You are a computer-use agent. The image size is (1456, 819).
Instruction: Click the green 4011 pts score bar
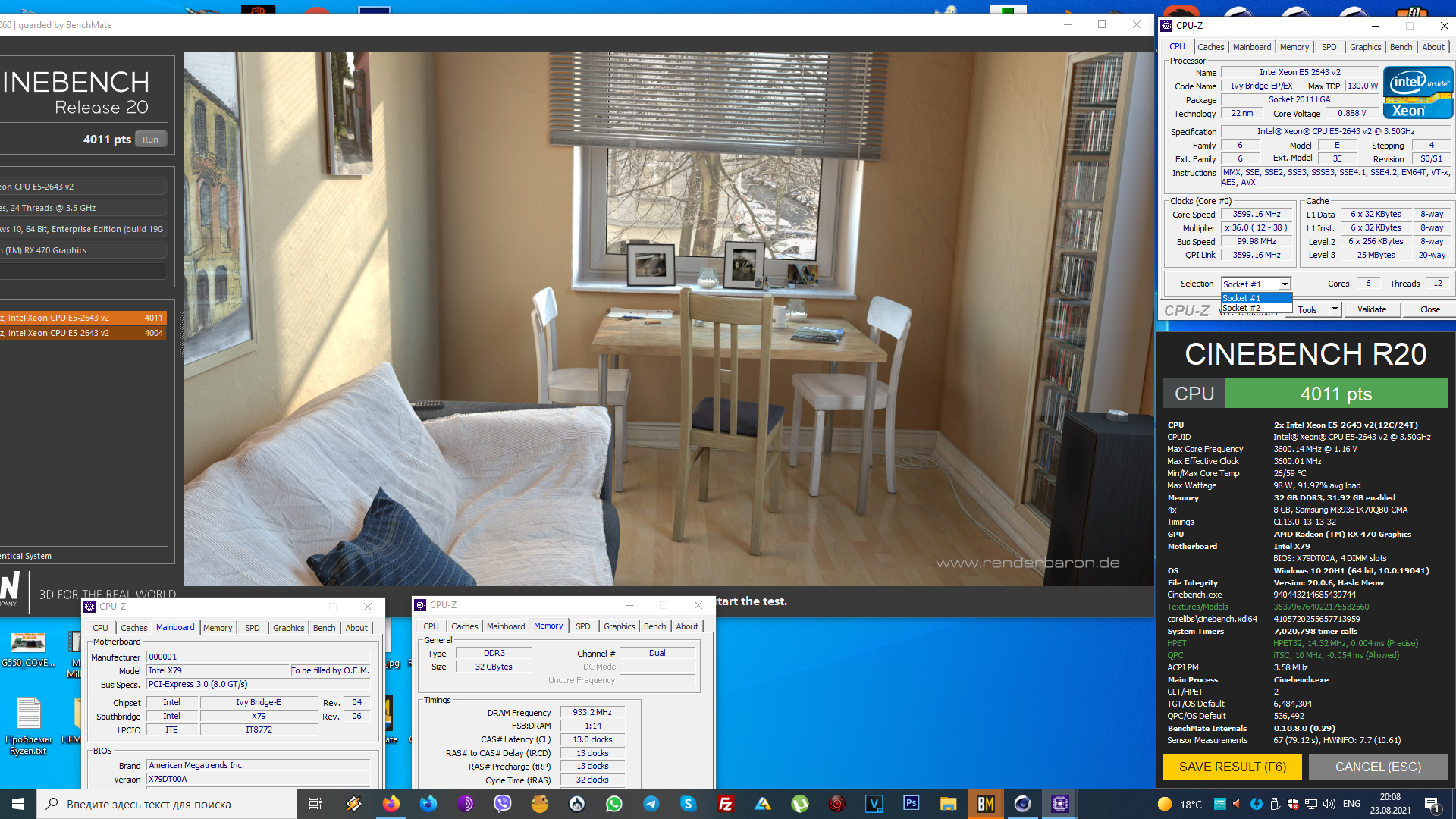tap(1336, 394)
